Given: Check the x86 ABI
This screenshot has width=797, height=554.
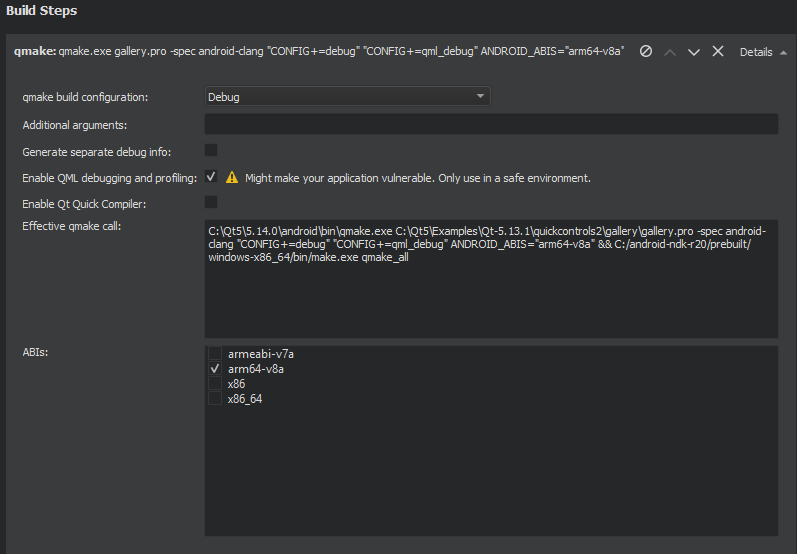Looking at the screenshot, I should (x=215, y=383).
